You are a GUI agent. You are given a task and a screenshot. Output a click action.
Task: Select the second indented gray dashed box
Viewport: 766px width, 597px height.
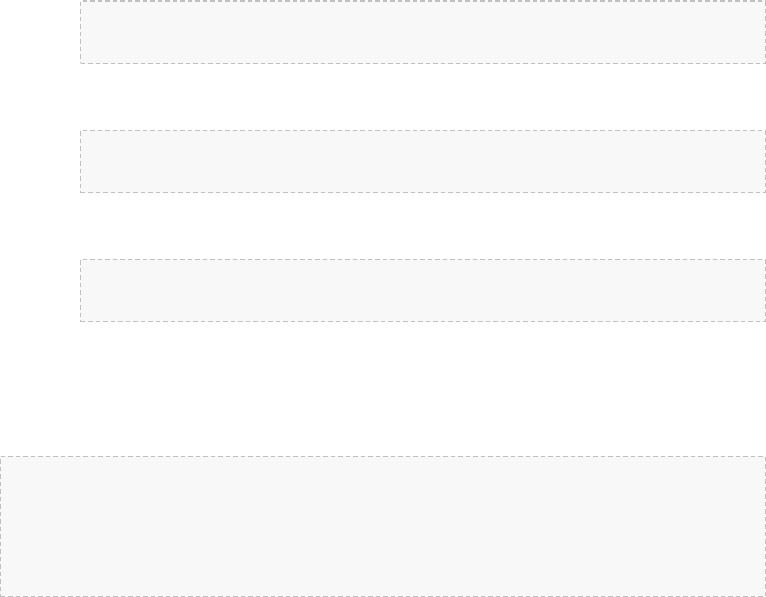[x=422, y=161]
